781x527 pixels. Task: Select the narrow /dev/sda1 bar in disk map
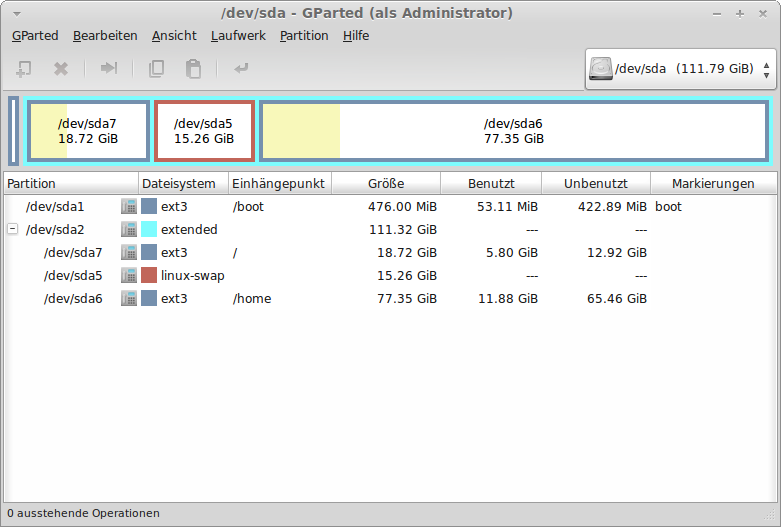(13, 131)
